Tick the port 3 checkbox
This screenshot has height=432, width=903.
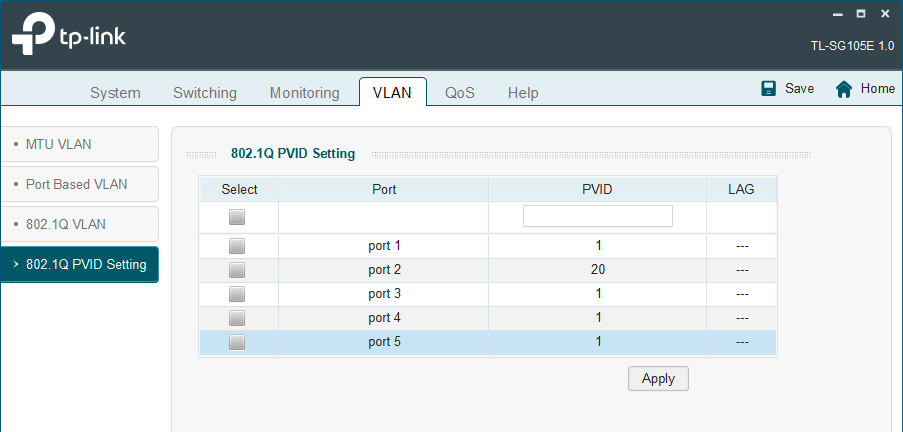pyautogui.click(x=237, y=294)
